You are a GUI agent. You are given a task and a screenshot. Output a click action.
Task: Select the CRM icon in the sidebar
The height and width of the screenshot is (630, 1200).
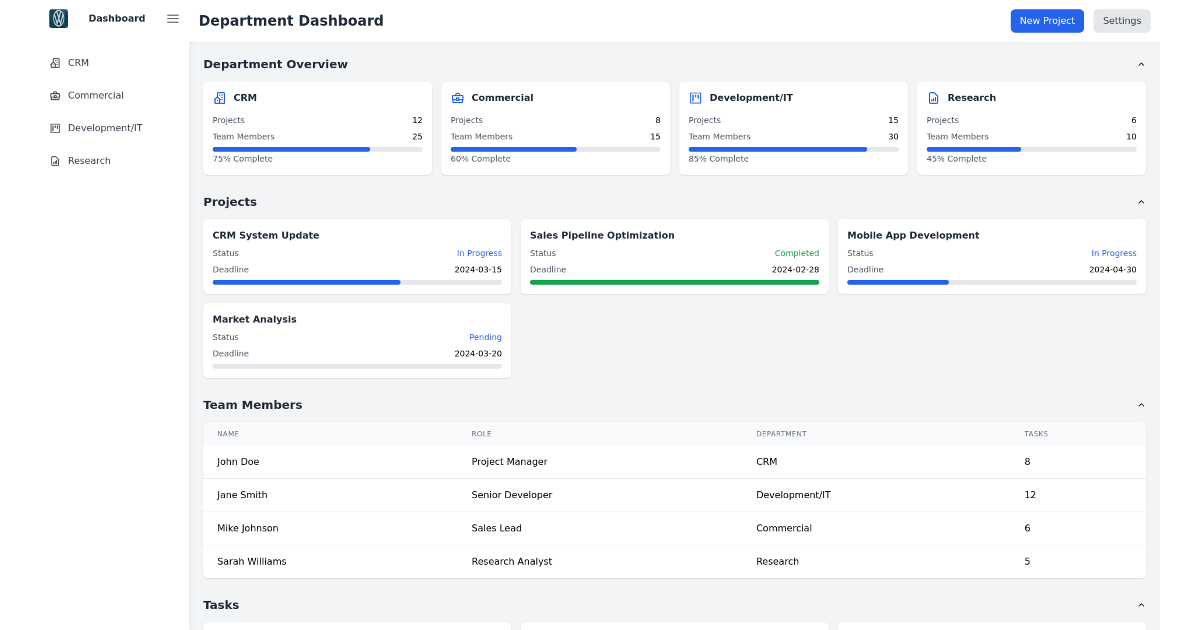pos(54,62)
